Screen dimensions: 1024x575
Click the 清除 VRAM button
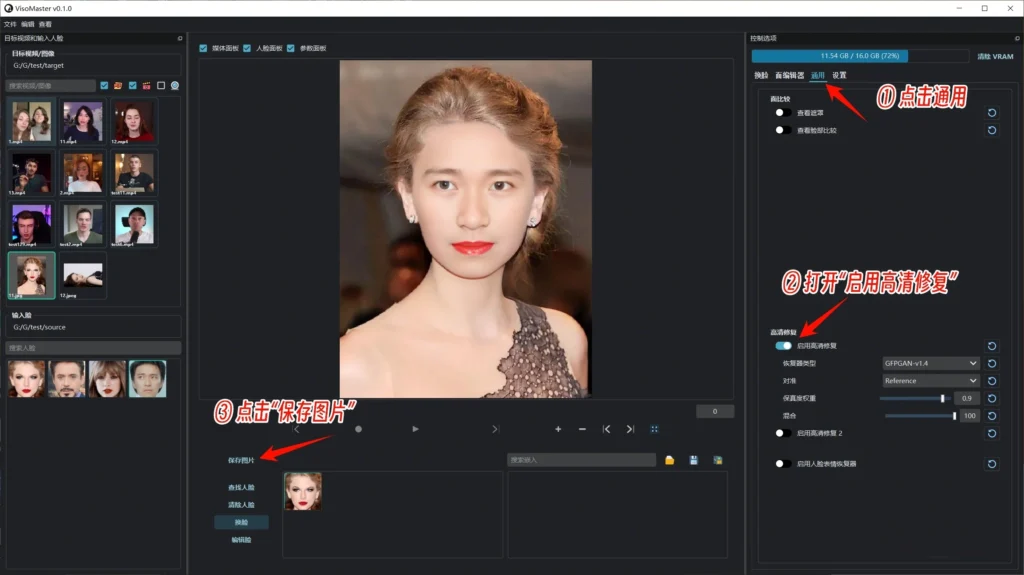pos(994,57)
